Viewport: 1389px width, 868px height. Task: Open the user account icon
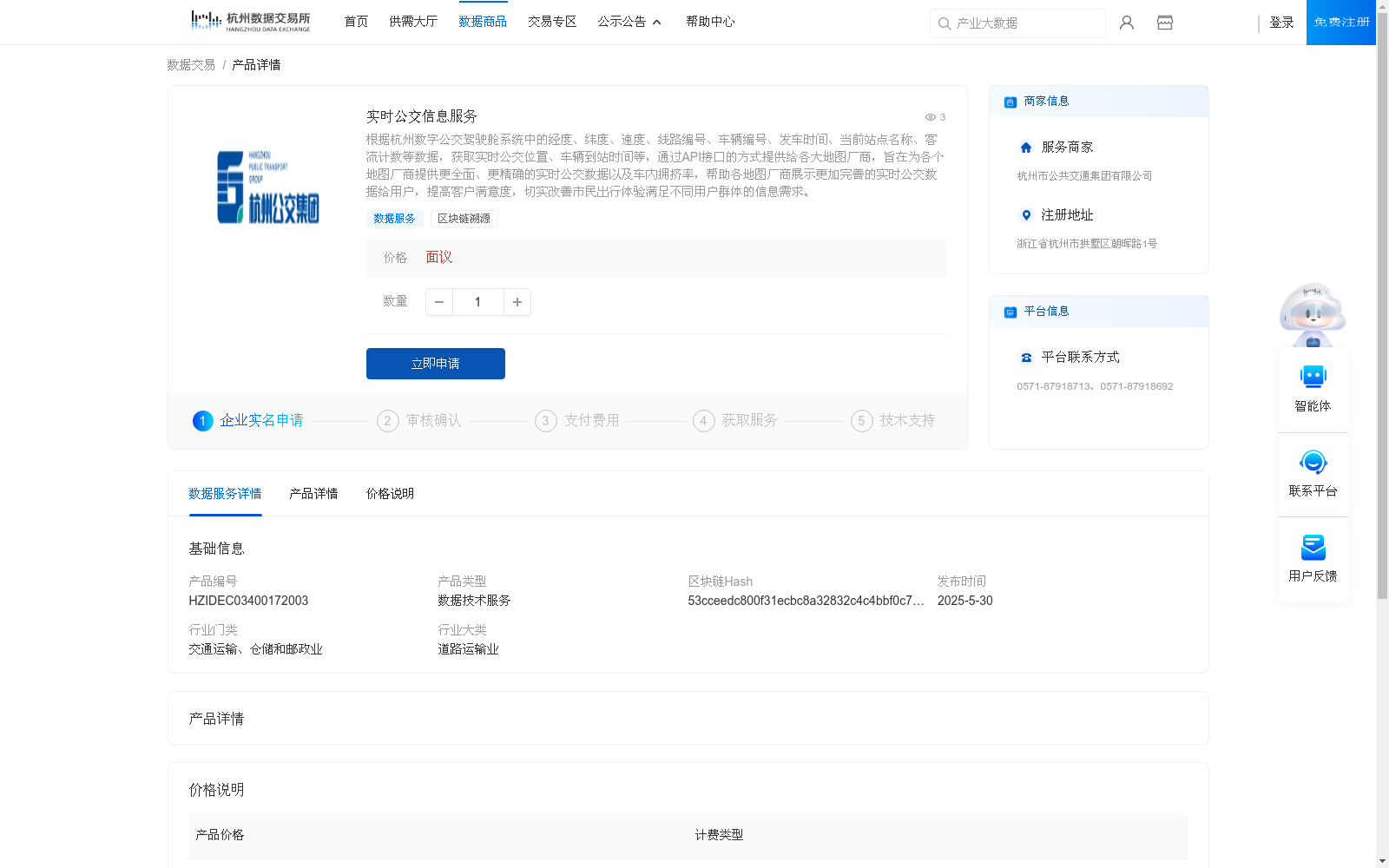[x=1126, y=23]
